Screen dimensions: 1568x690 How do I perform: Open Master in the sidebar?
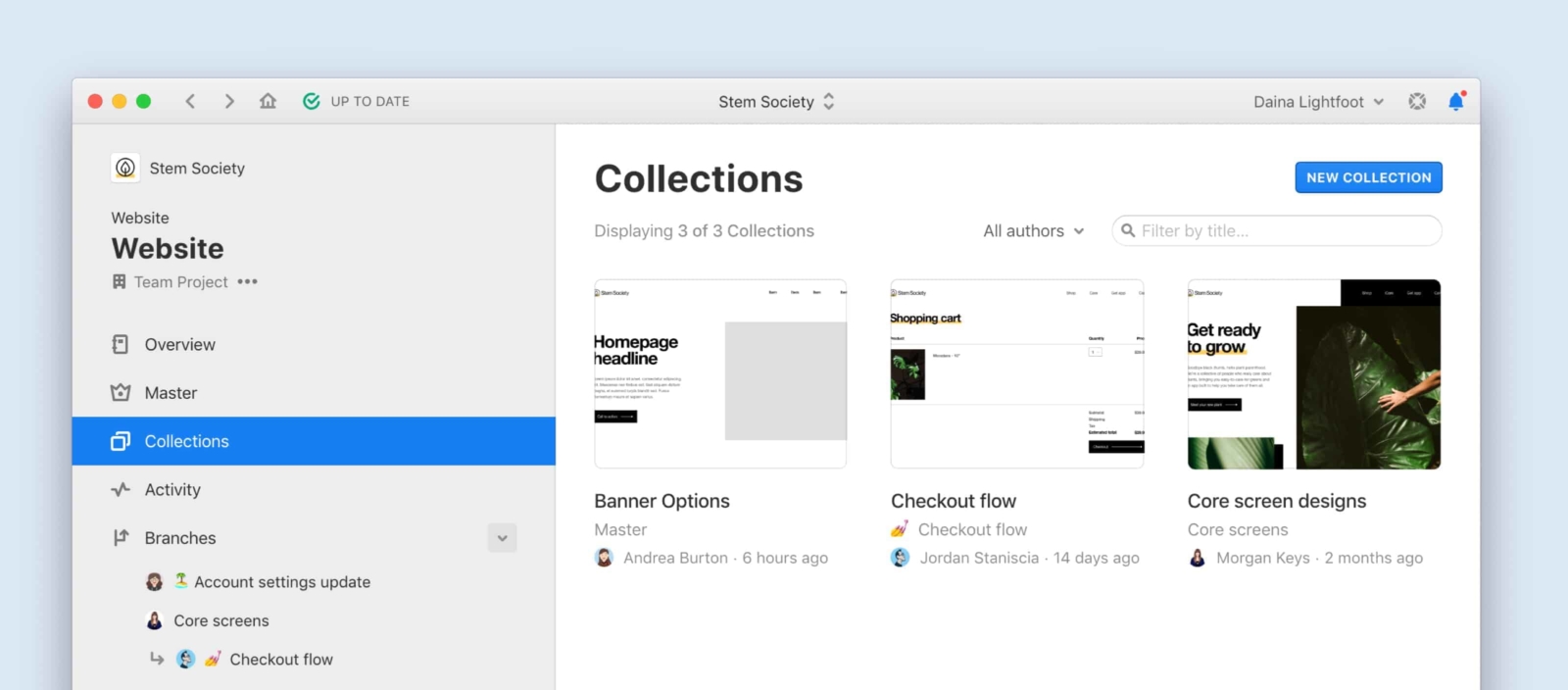[x=314, y=392]
